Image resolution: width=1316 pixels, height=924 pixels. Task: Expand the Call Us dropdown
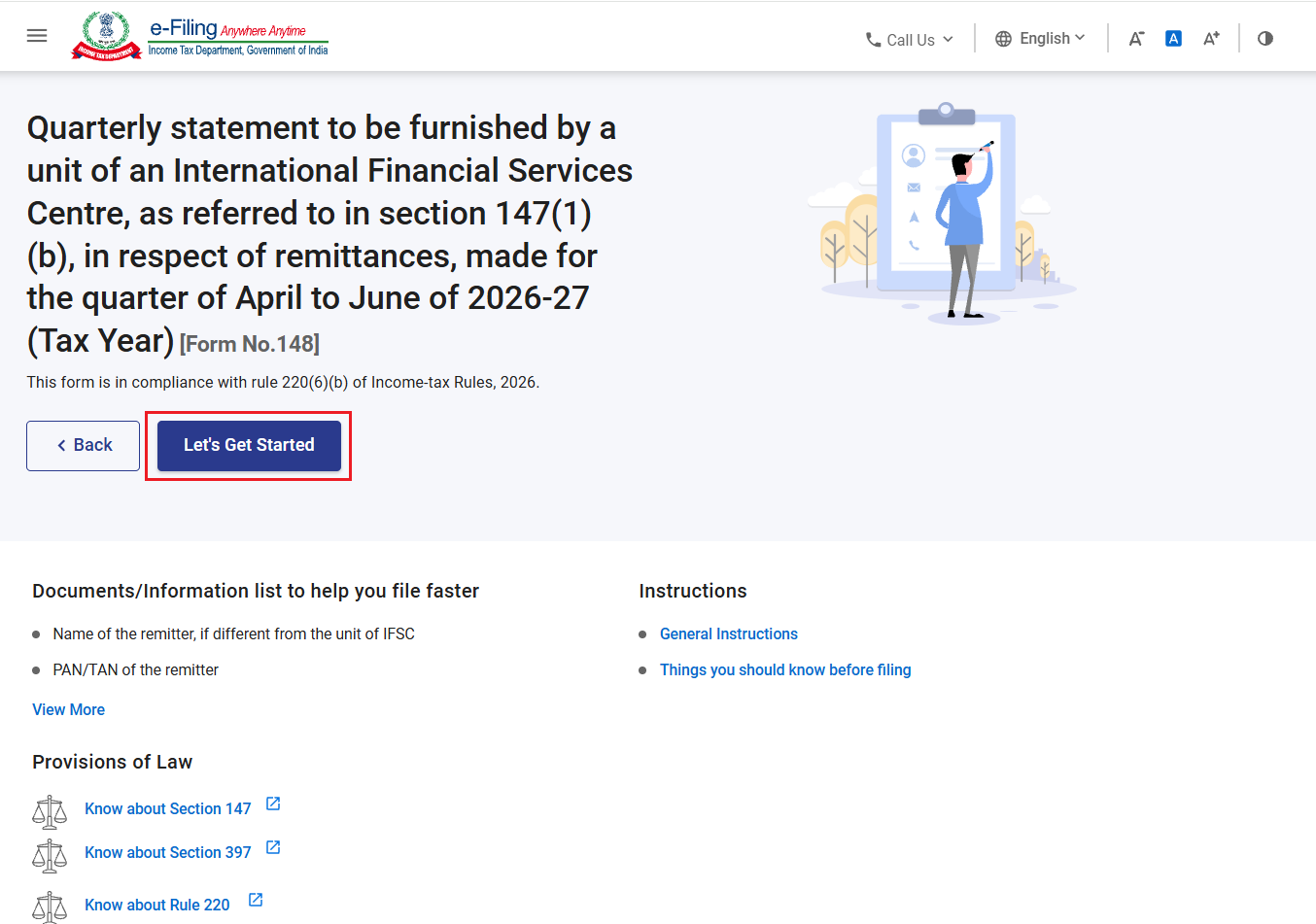coord(910,40)
